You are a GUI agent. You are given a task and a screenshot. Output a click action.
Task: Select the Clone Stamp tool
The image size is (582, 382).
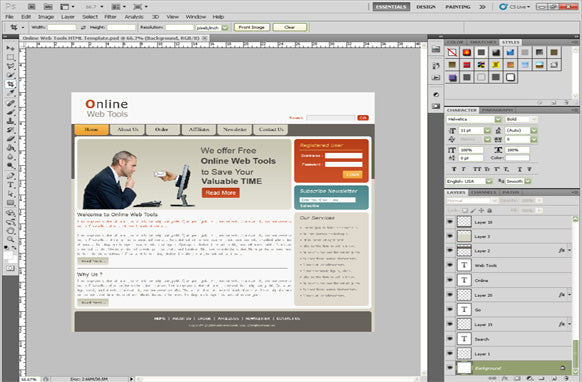[x=10, y=121]
